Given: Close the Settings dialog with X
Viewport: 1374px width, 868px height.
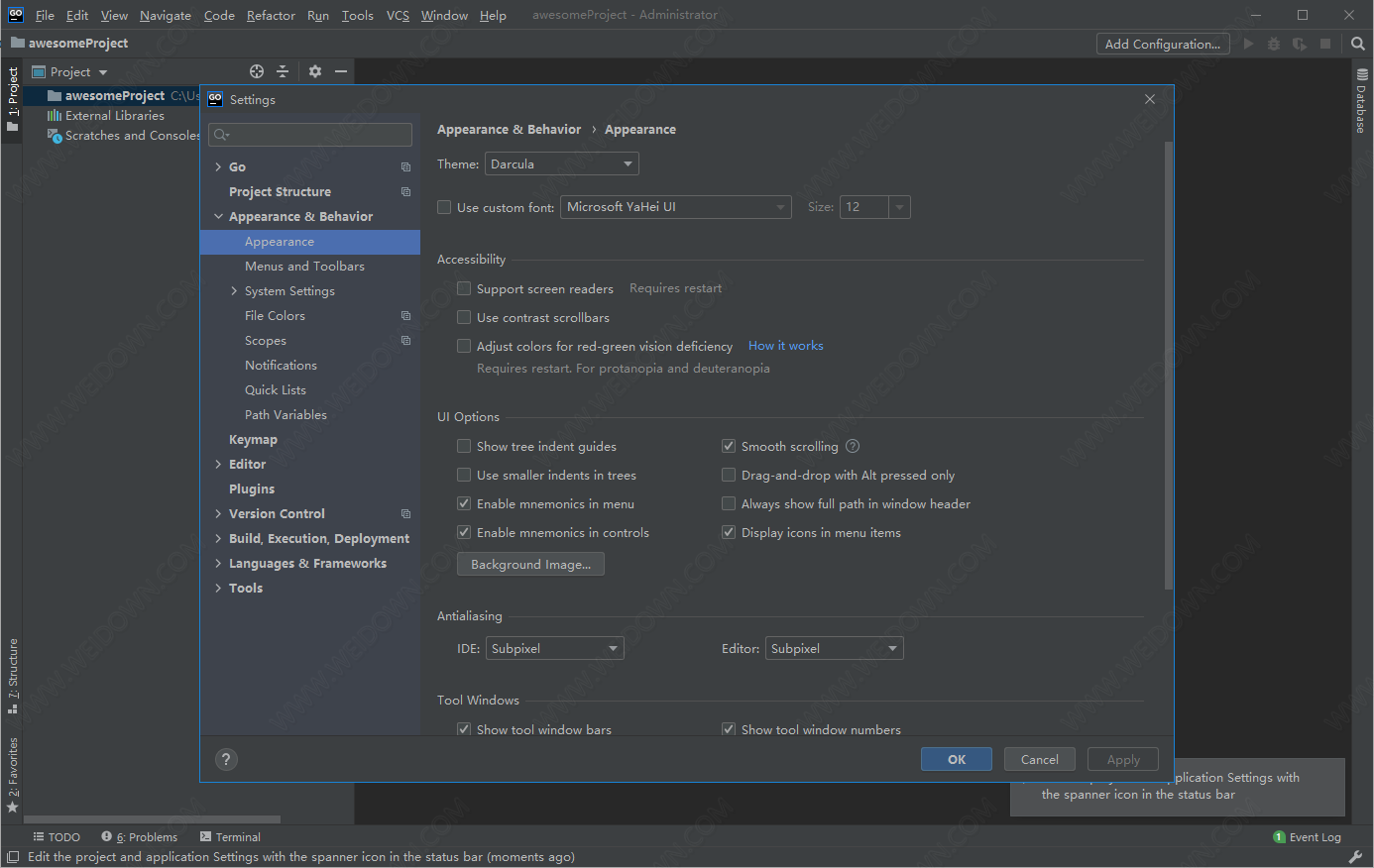Looking at the screenshot, I should click(1150, 99).
